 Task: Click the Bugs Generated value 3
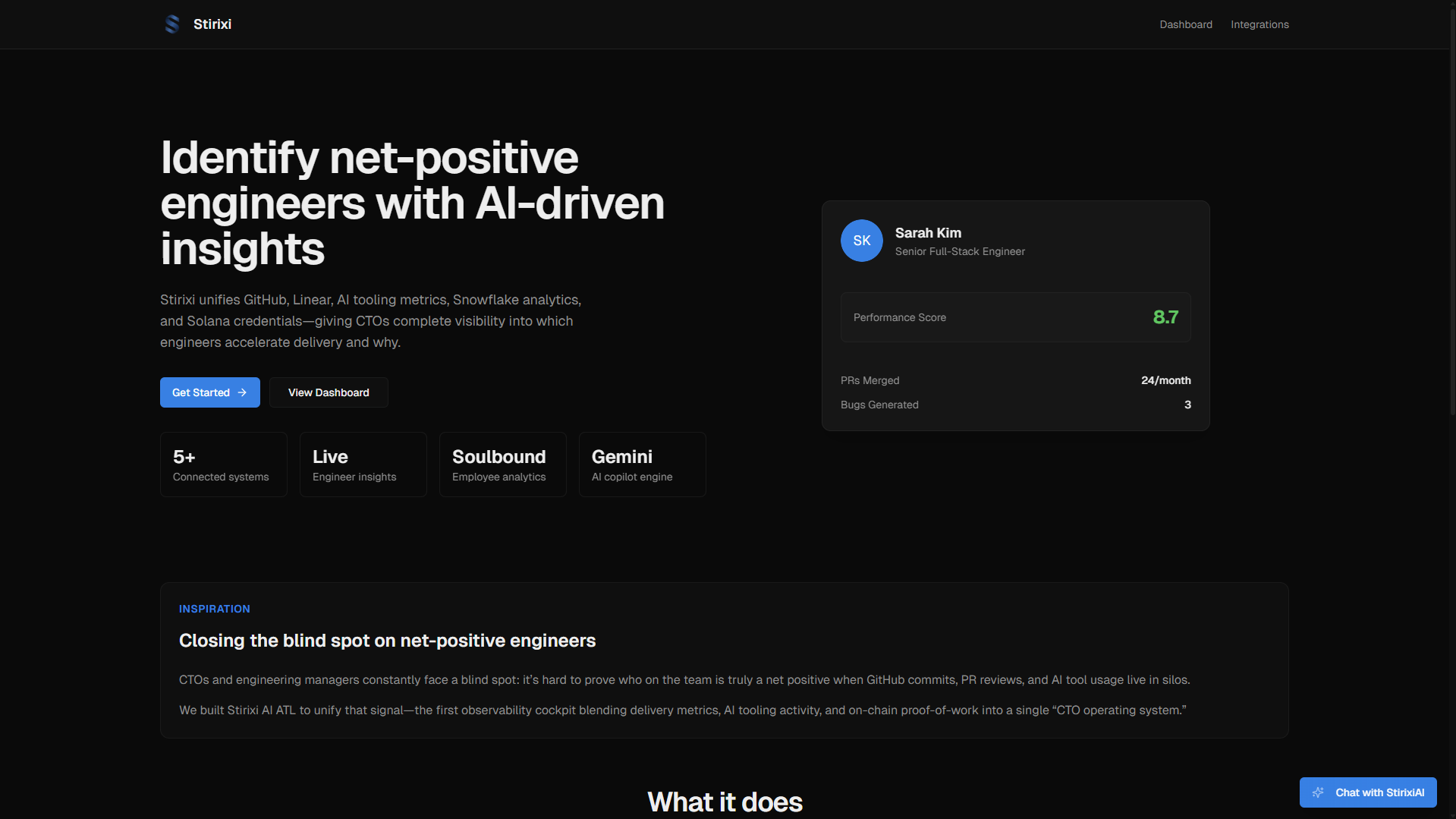[x=1187, y=405]
